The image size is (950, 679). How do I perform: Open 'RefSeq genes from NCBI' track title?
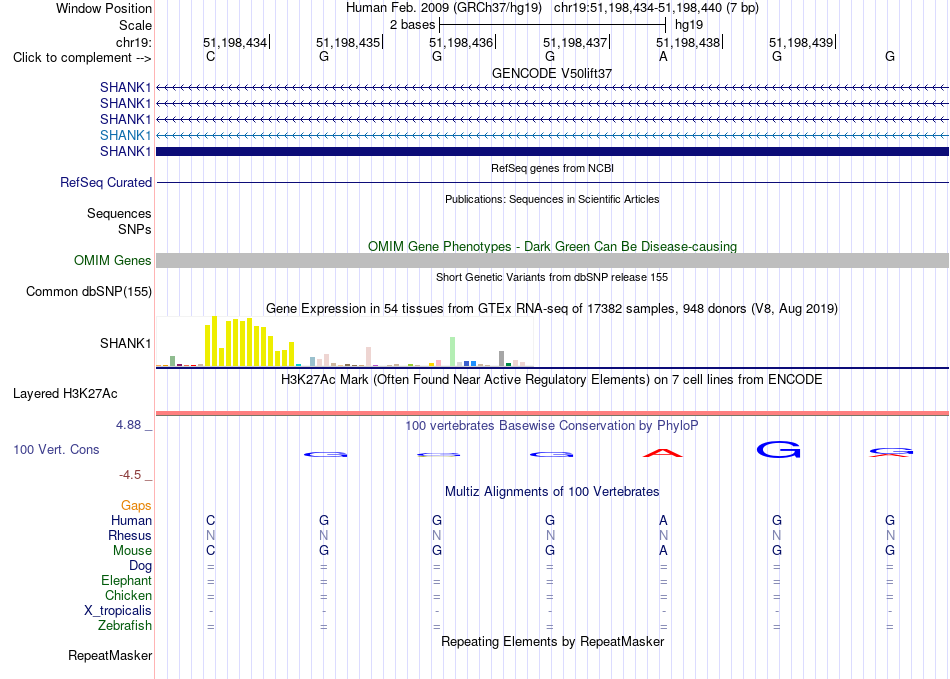pos(552,168)
